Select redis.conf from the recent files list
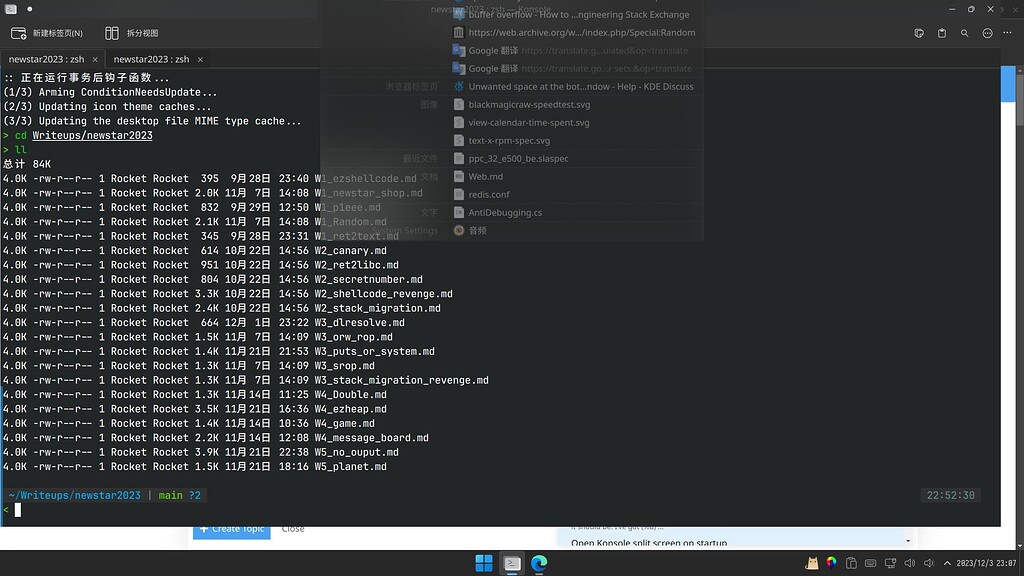 point(498,194)
